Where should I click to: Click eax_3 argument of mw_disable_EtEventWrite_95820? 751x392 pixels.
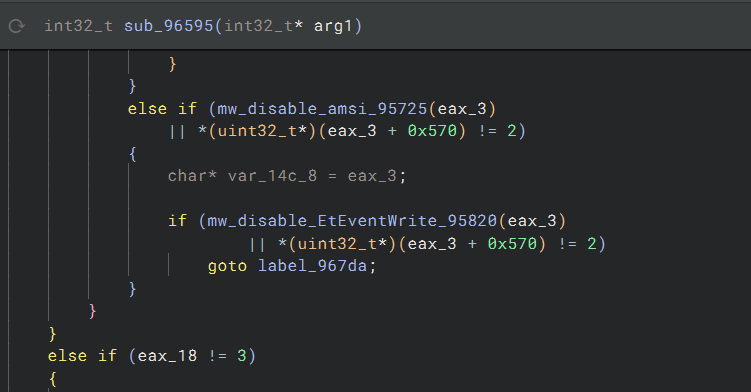pos(532,221)
